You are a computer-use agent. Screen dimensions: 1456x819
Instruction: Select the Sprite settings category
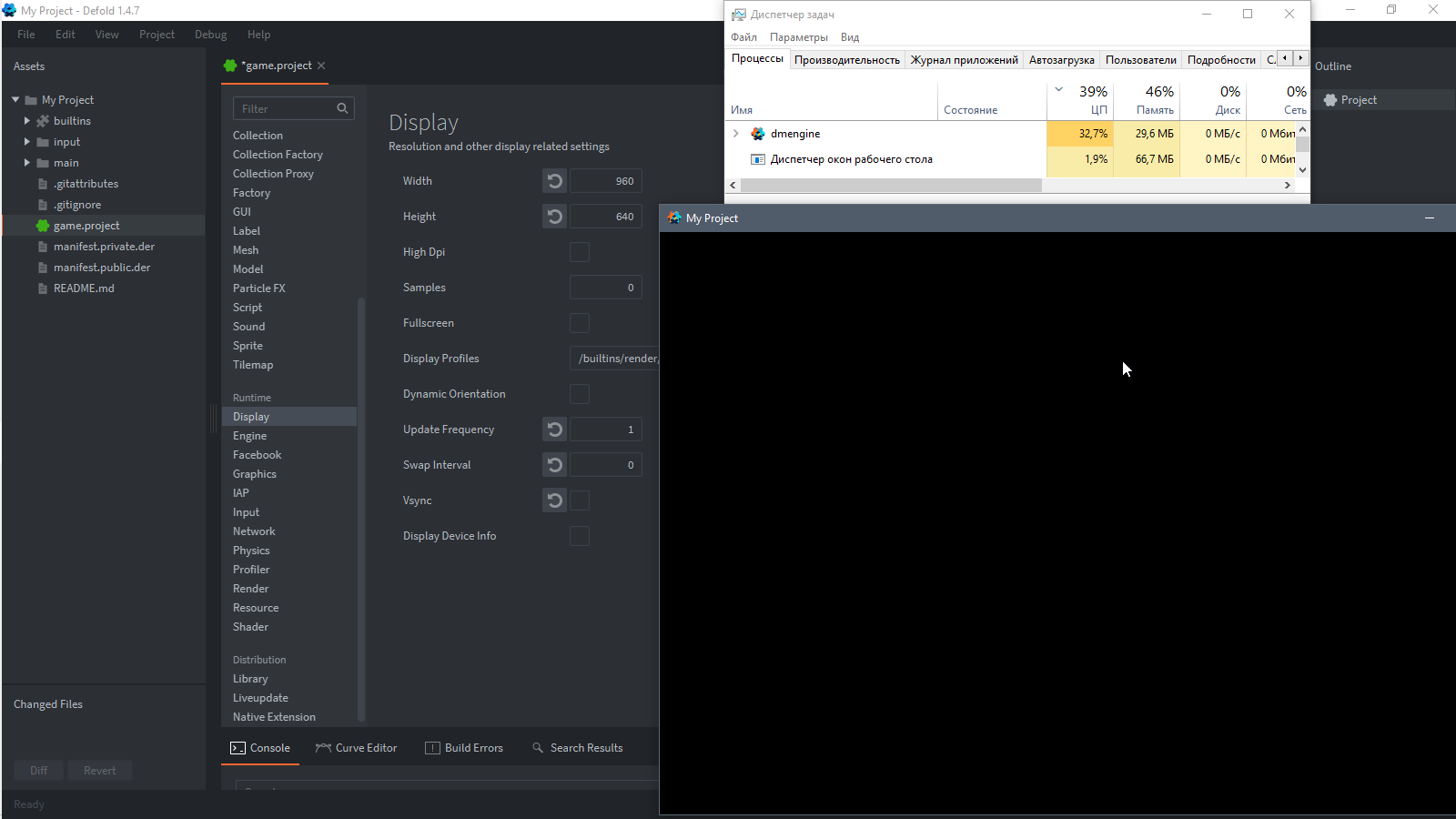coord(289,346)
